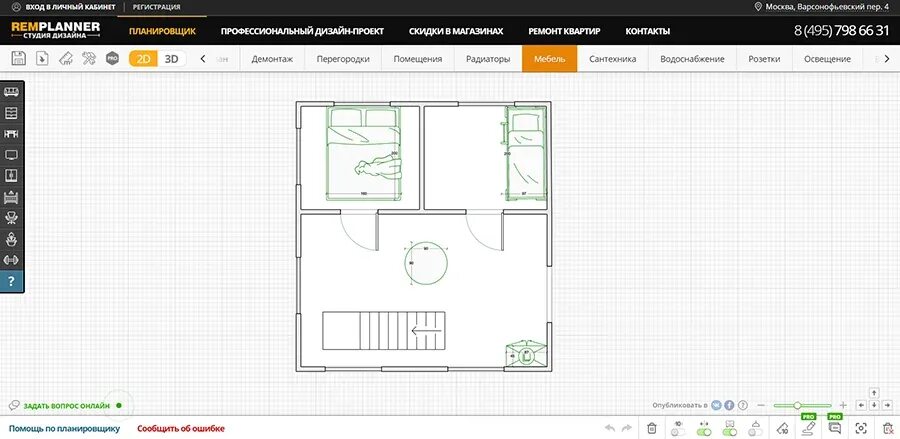900x439 pixels.
Task: Select the baby crib category icon
Action: pyautogui.click(x=11, y=197)
